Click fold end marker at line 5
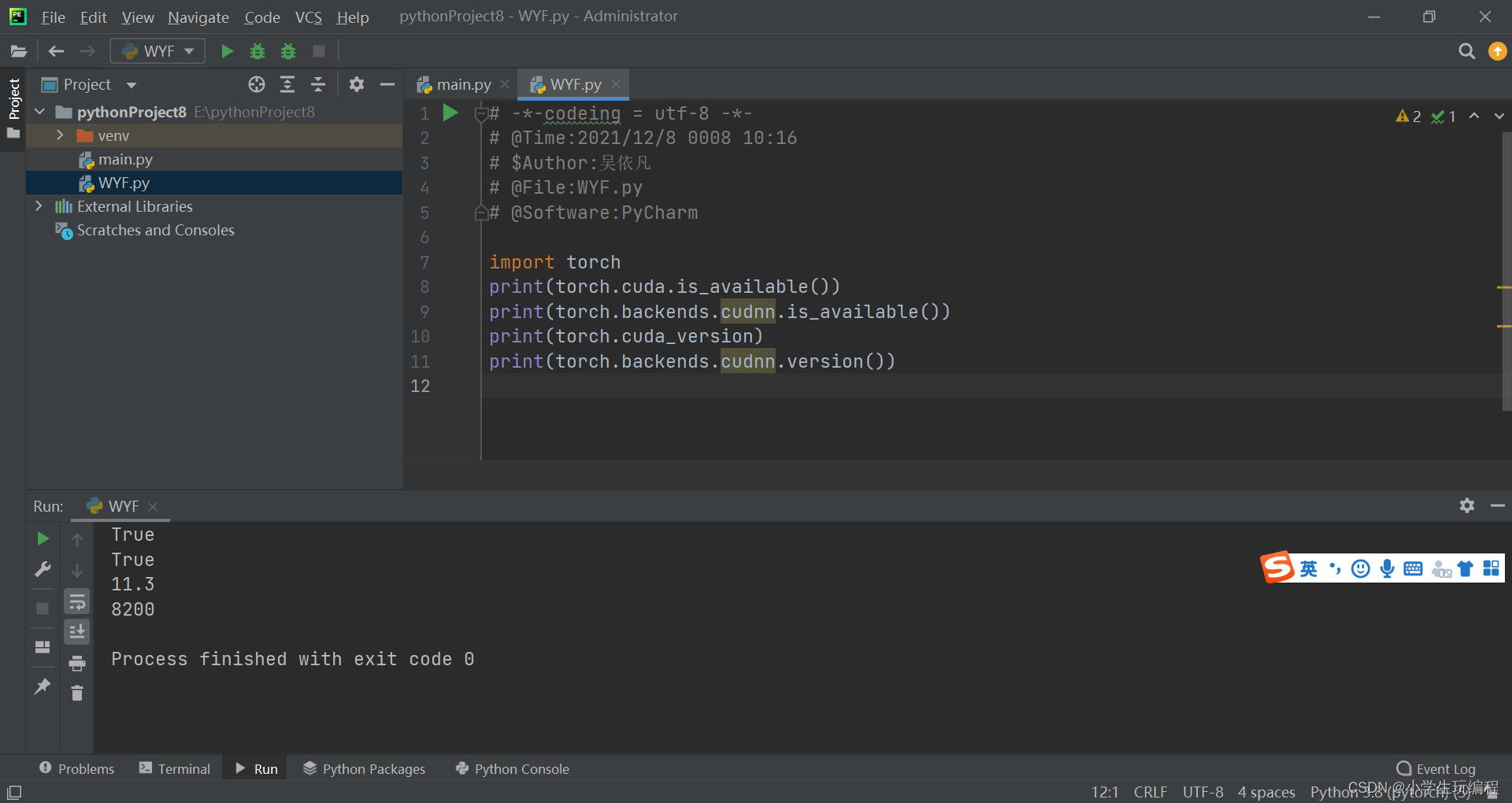1512x803 pixels. point(481,213)
